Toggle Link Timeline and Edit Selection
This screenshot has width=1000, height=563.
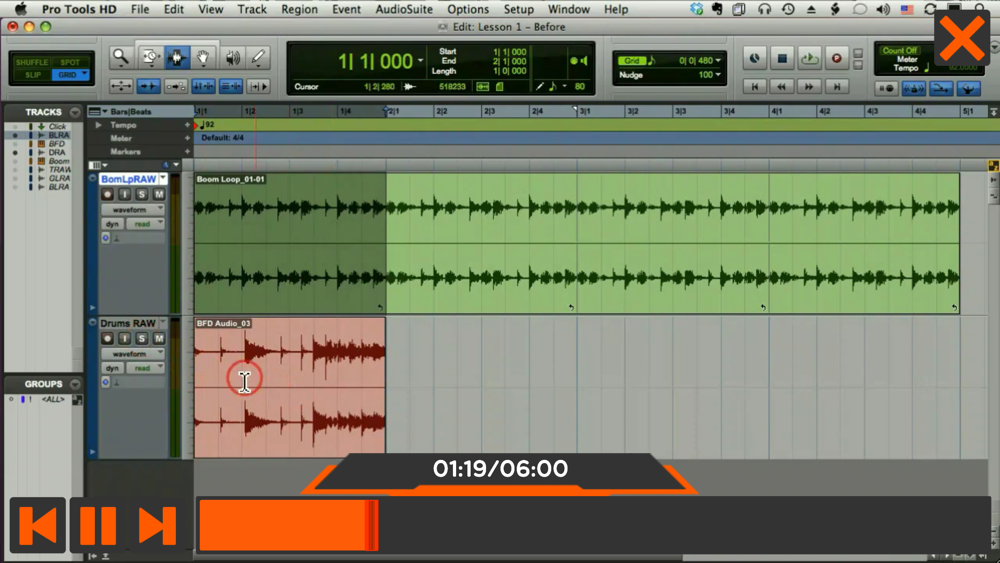[203, 86]
